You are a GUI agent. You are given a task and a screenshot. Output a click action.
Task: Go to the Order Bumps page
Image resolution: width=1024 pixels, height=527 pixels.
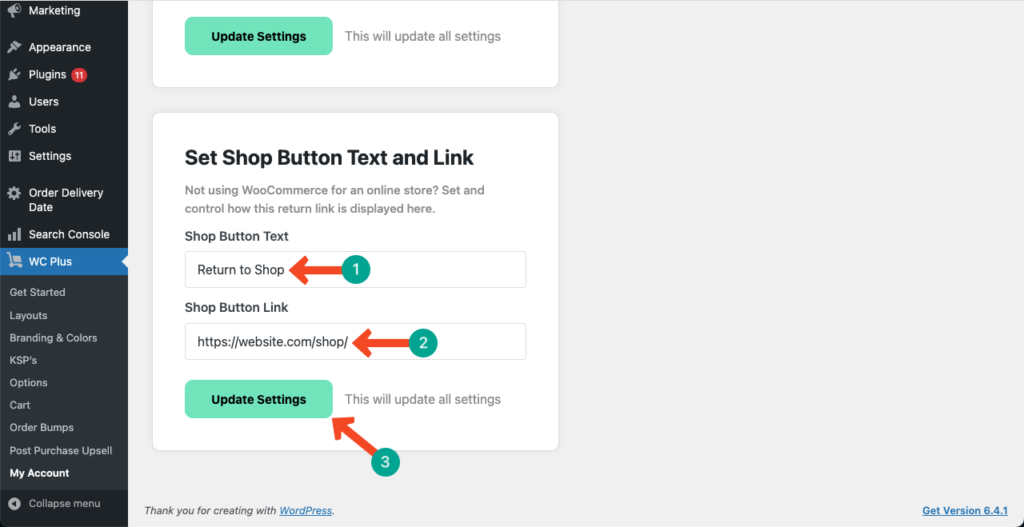pos(42,427)
